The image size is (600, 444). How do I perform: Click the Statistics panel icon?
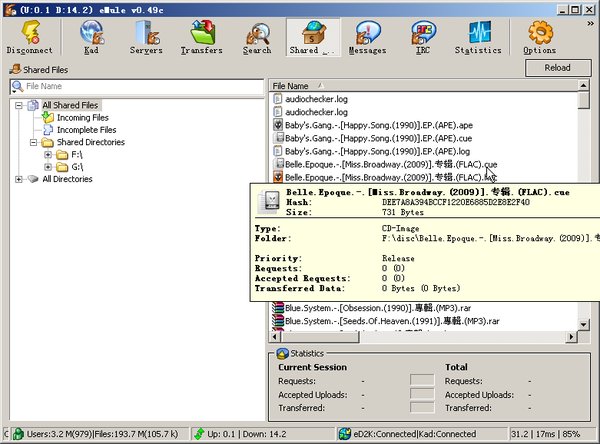(282, 353)
